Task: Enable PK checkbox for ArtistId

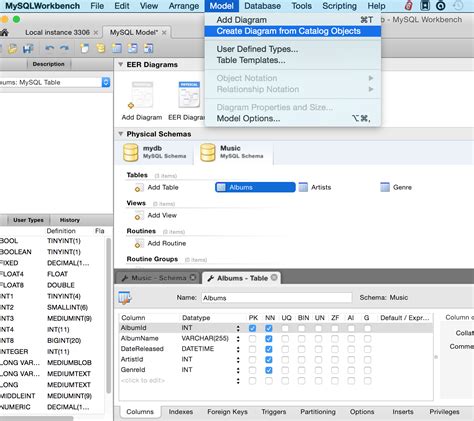Action: 253,360
